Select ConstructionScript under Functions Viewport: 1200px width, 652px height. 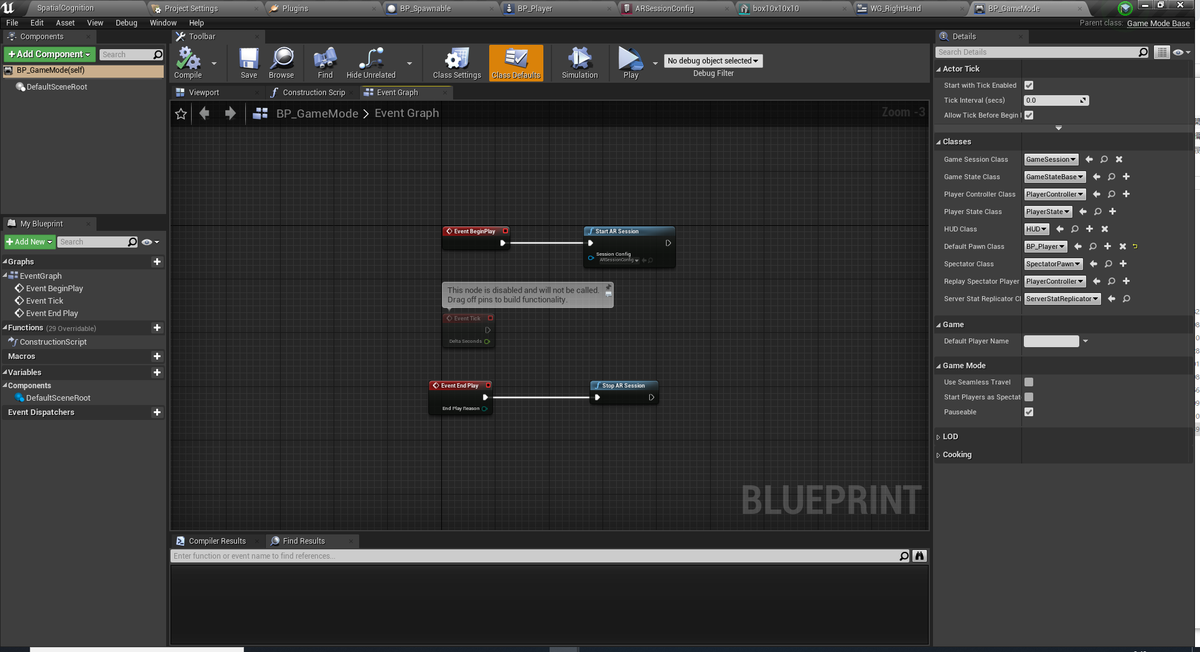53,342
